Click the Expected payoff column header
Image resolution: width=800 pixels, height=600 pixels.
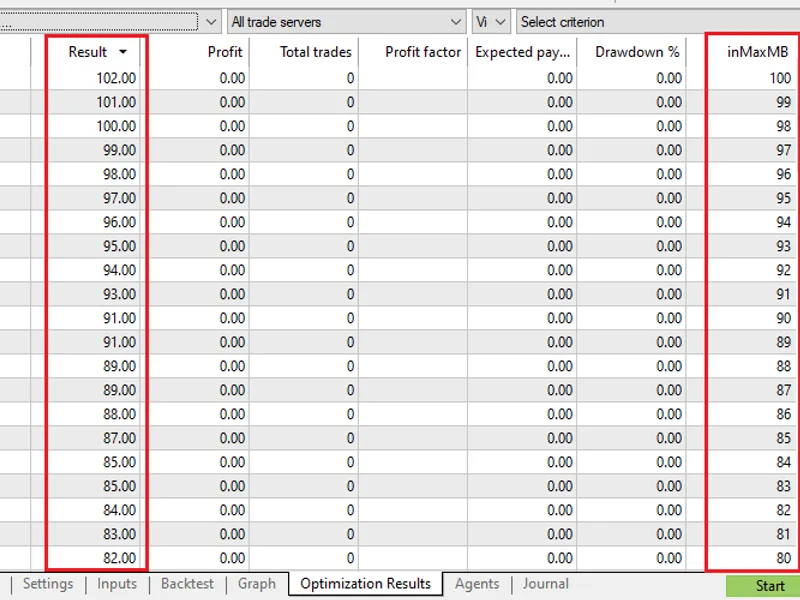522,52
